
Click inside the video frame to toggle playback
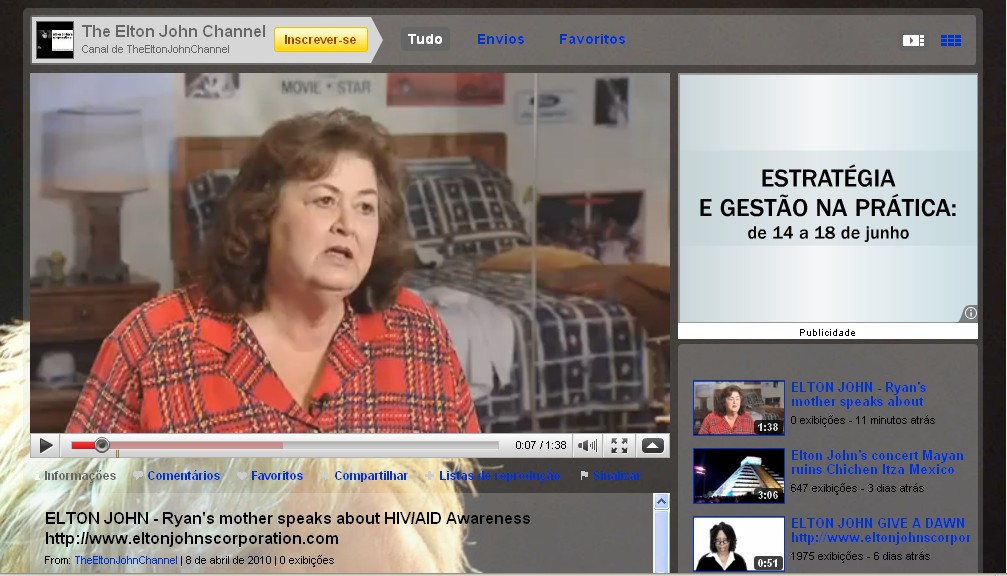click(x=350, y=252)
